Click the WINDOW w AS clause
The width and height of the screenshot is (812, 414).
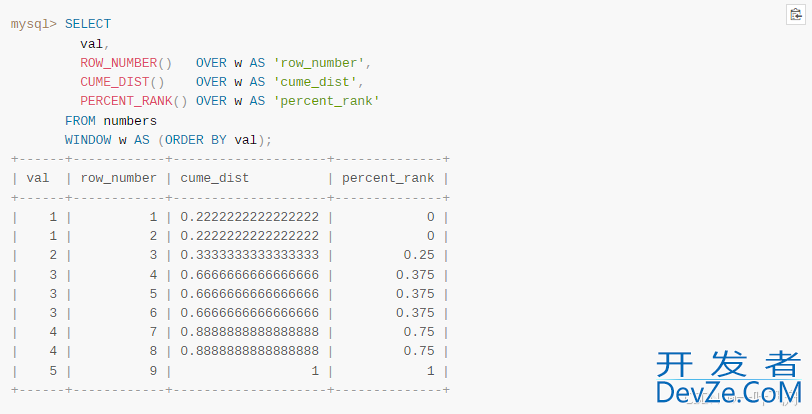click(x=107, y=140)
